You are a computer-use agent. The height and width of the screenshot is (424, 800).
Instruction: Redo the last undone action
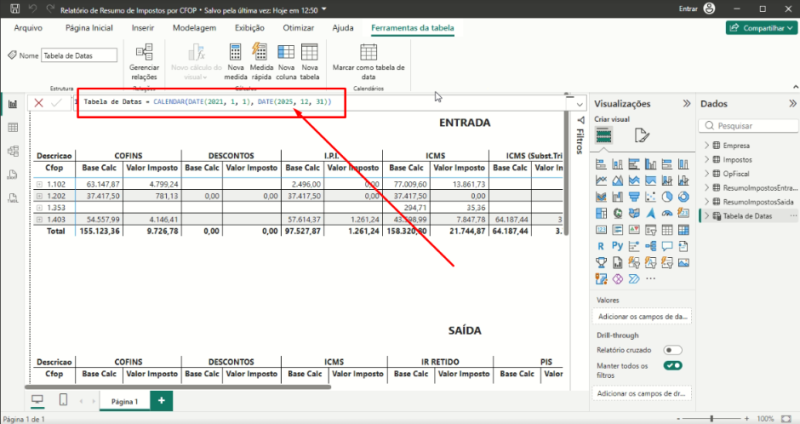click(x=50, y=9)
